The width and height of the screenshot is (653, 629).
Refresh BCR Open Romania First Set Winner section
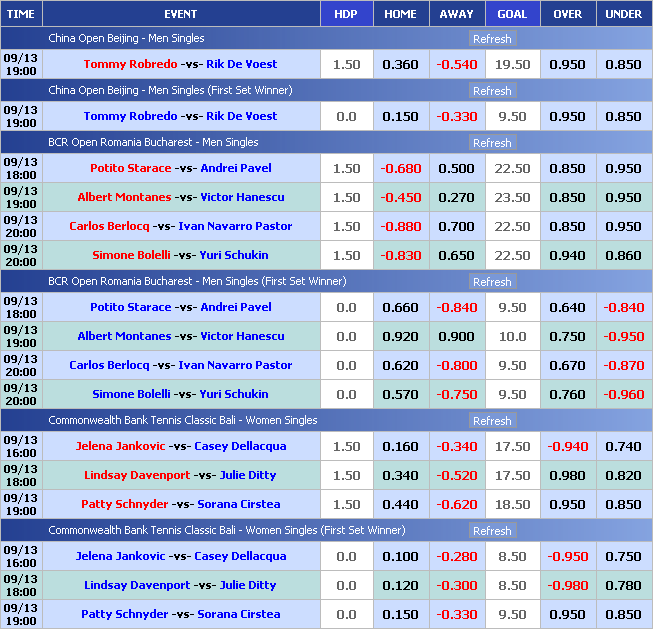click(491, 282)
